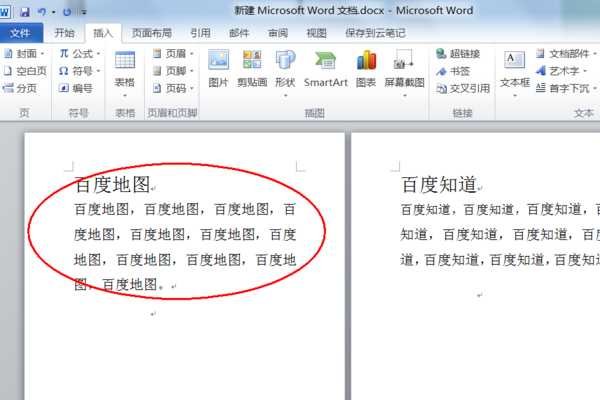Click in the 百度地图 body paragraph
Viewport: 600px width, 400px height.
click(185, 247)
